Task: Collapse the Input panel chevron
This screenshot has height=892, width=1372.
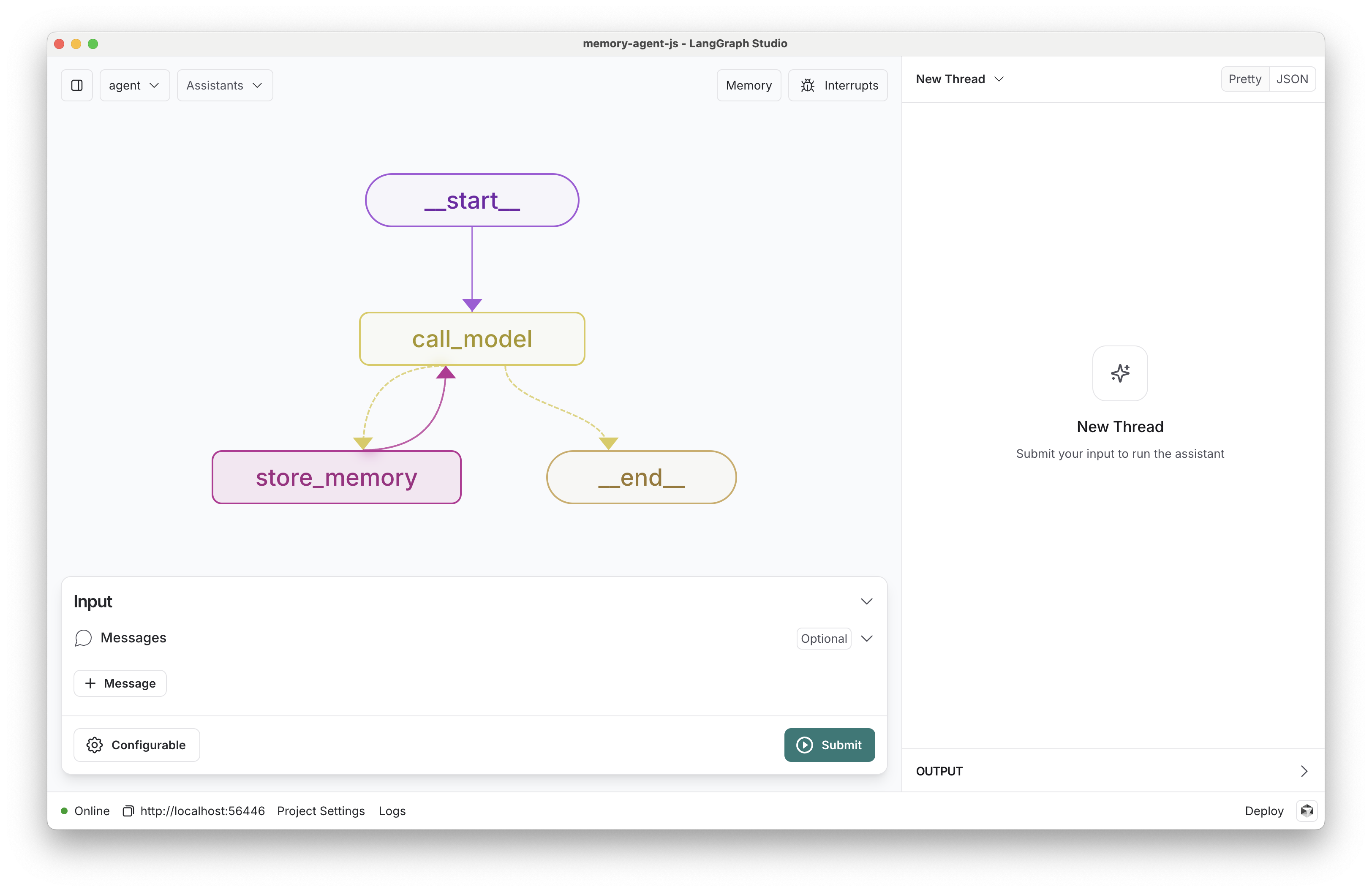Action: 866,601
